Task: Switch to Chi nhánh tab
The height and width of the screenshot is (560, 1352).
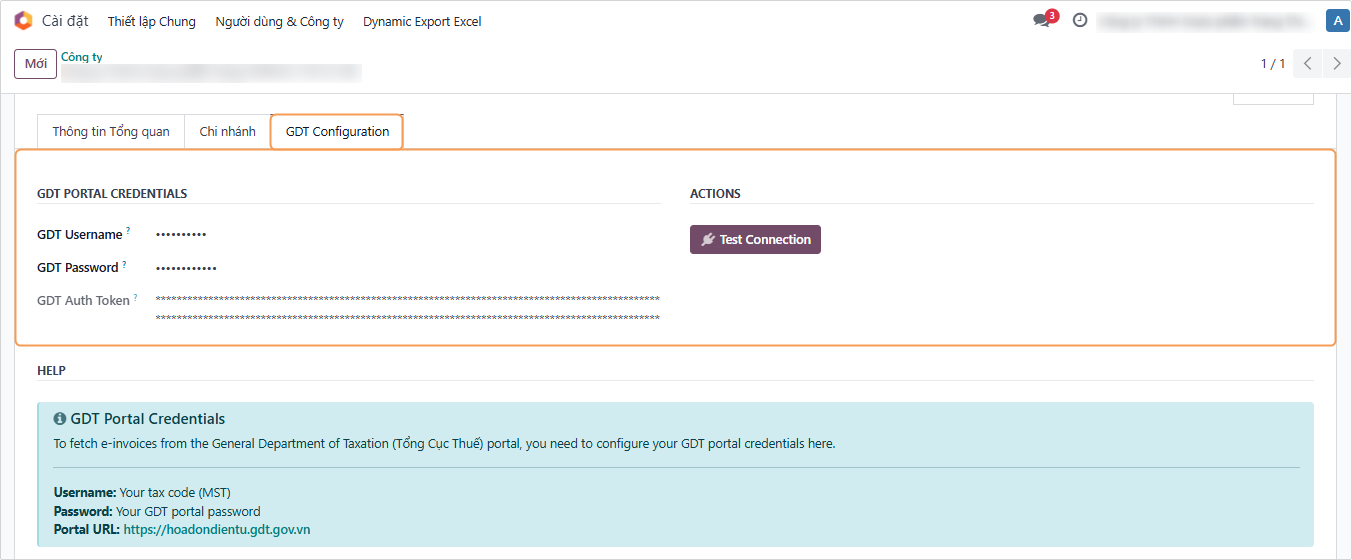Action: tap(227, 132)
